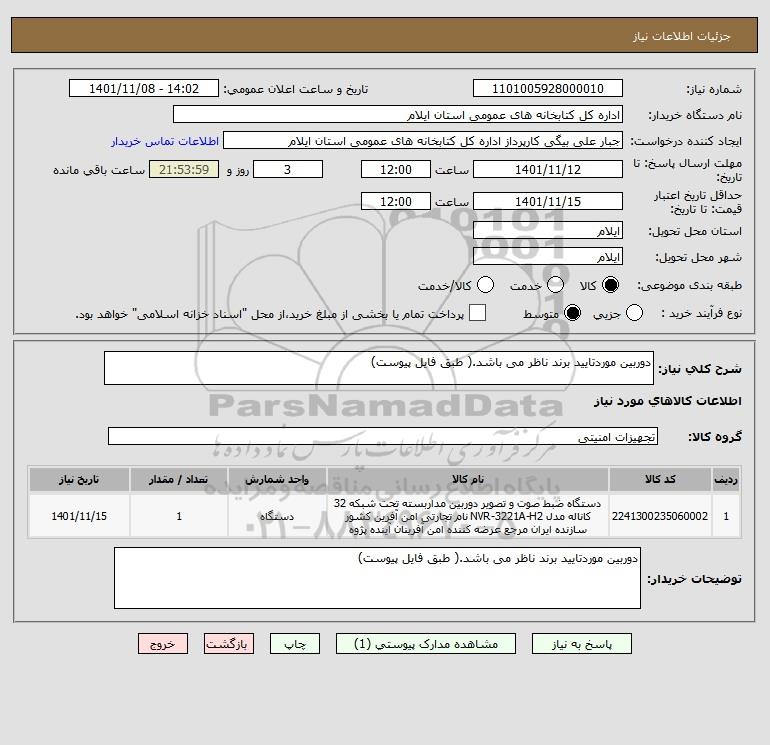This screenshot has width=770, height=745.
Task: Open اطلاعات تماس خریدار link
Action: tap(165, 141)
